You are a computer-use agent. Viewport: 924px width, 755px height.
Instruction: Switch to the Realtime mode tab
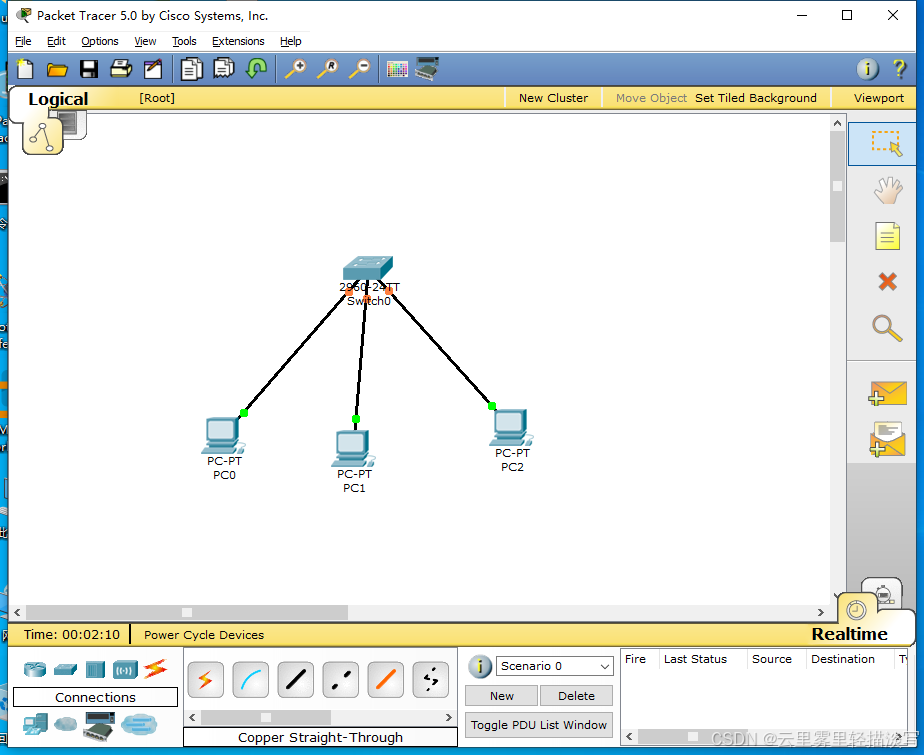pos(849,634)
